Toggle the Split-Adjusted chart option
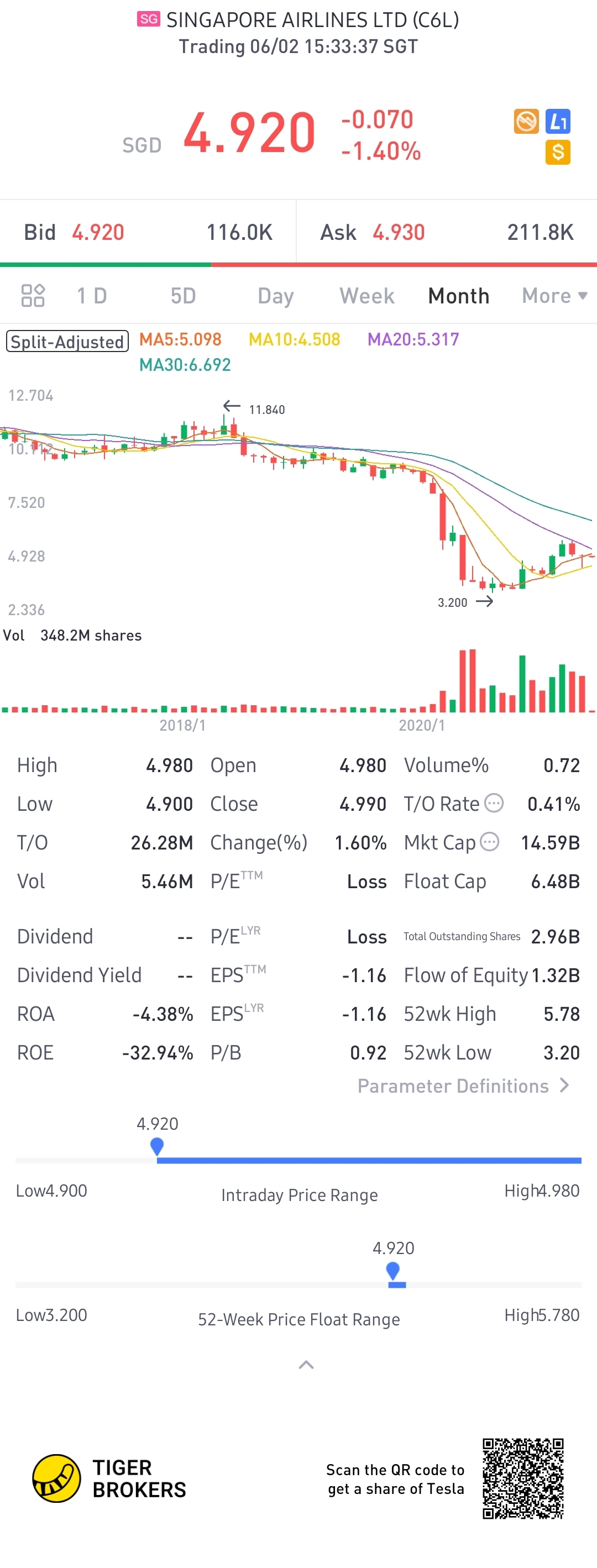 67,342
